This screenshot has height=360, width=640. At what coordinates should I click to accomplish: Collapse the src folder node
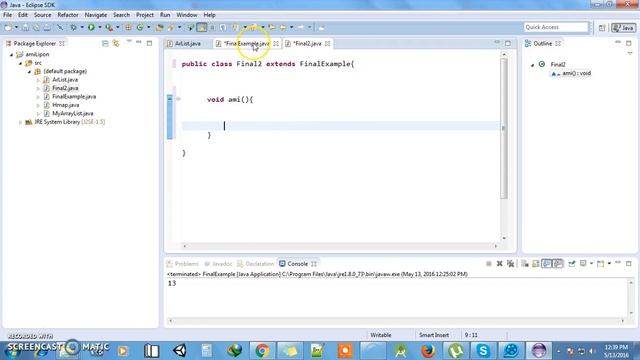click(x=20, y=63)
